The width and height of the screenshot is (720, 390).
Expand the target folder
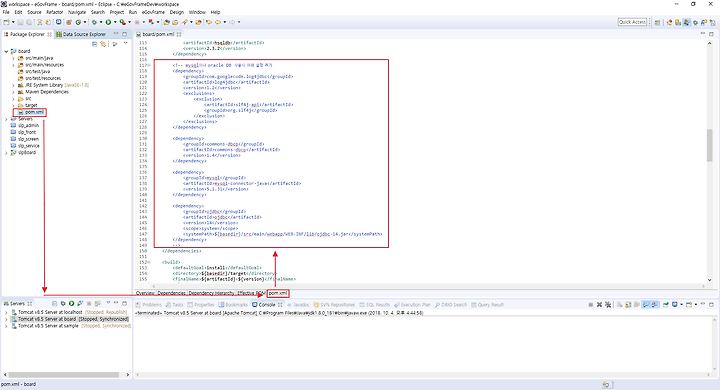13,106
